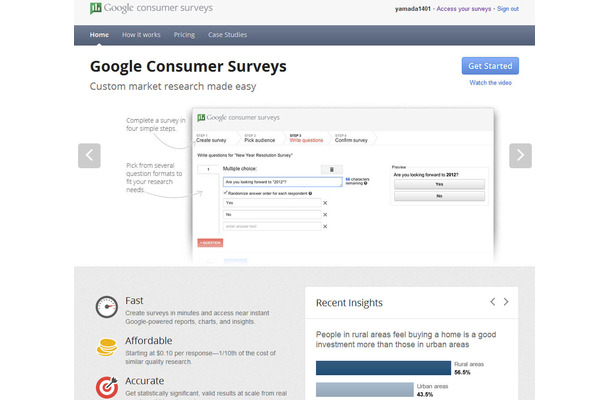Click the Fast feature heading
The width and height of the screenshot is (610, 400).
pos(134,301)
